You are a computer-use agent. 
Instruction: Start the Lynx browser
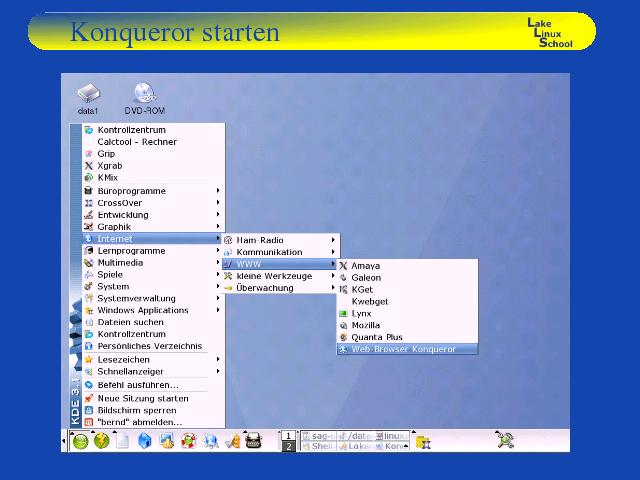pos(407,313)
